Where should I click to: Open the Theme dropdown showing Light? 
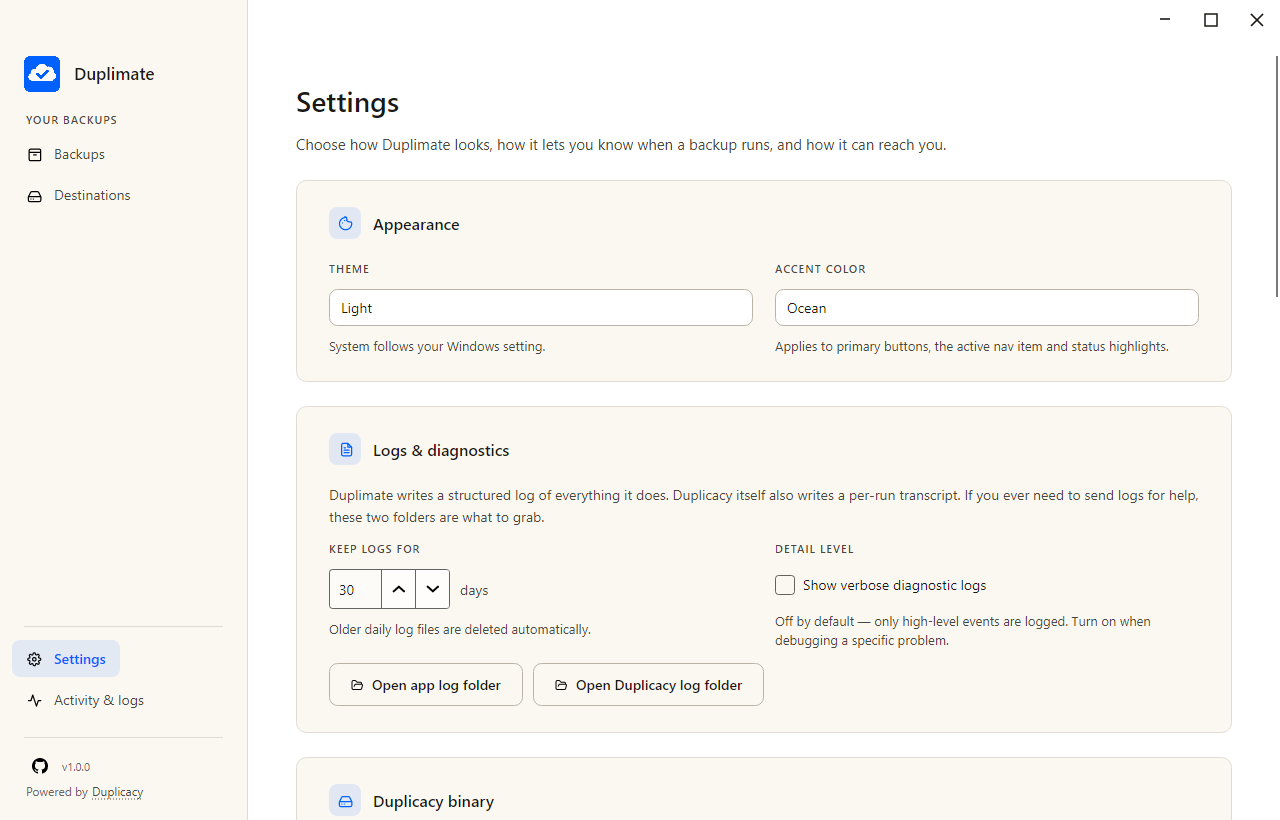tap(541, 308)
